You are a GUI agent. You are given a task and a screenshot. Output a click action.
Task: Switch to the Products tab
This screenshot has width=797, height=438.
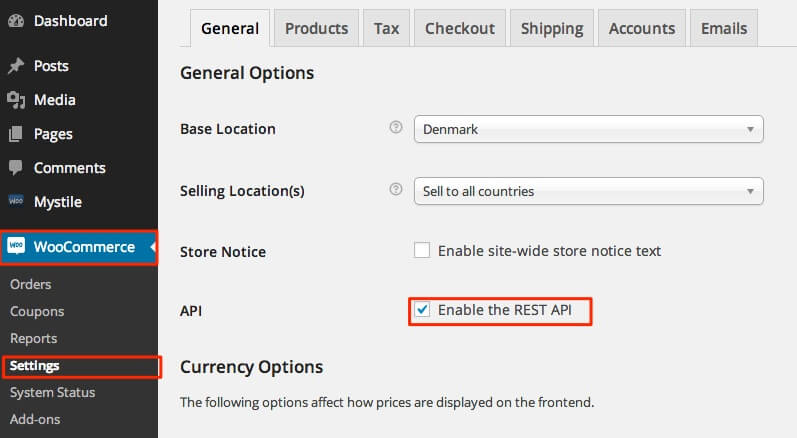(x=316, y=28)
